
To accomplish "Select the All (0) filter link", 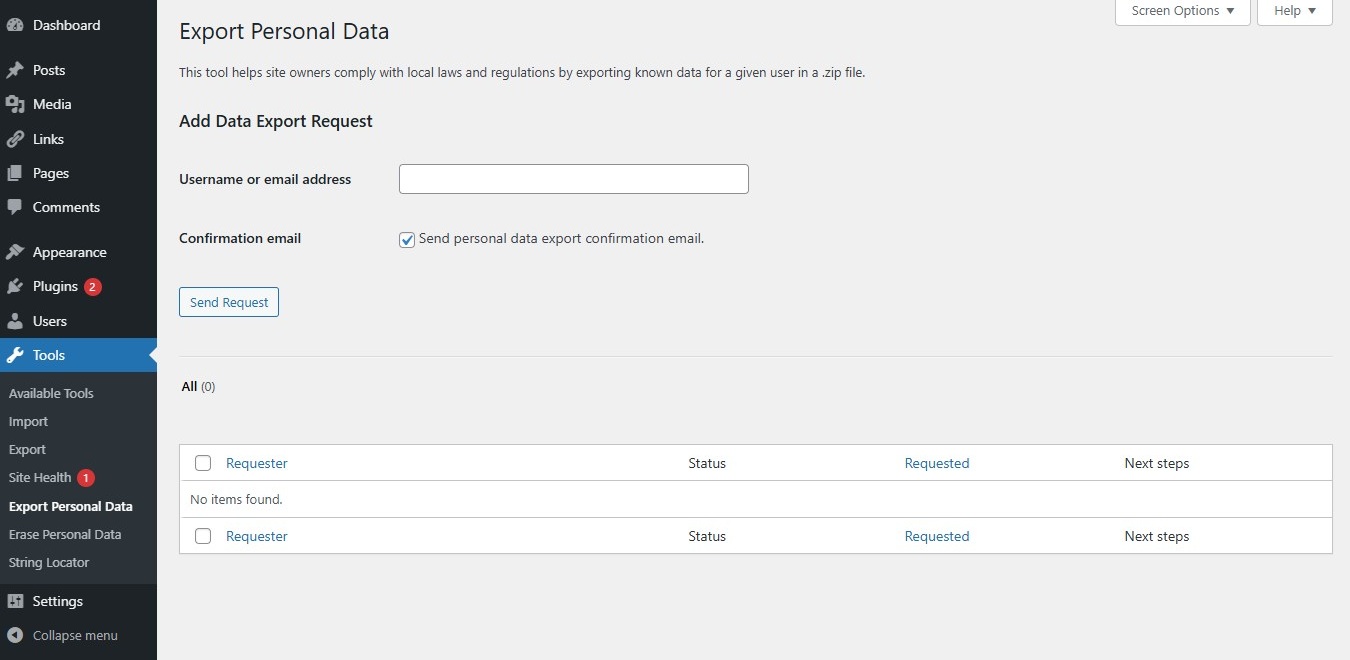I will pos(198,386).
